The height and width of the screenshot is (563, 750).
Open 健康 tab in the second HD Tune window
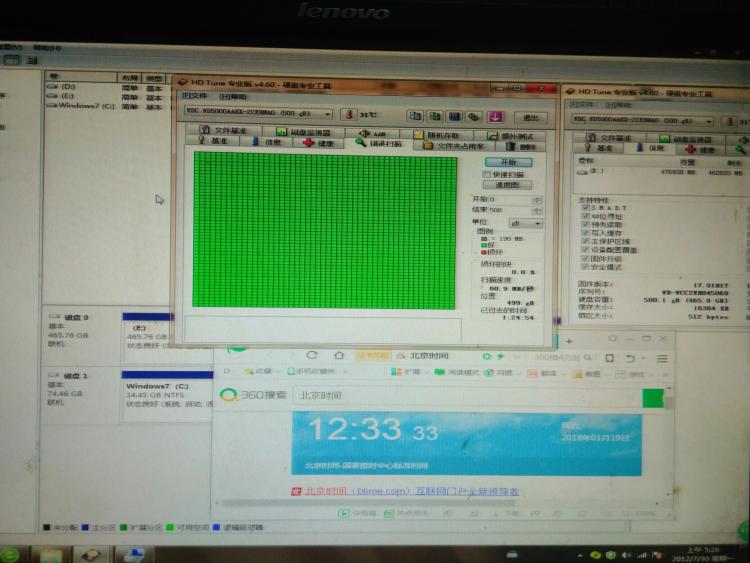point(701,150)
